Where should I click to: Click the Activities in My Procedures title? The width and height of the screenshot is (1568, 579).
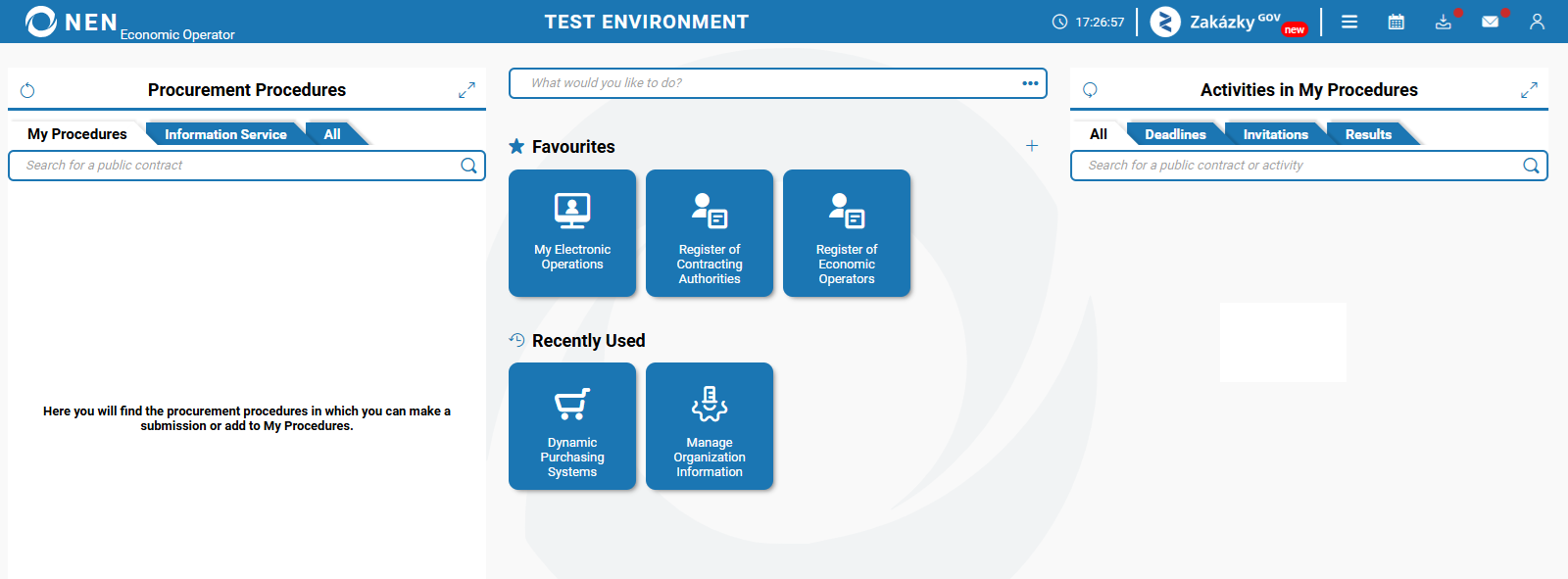1309,90
